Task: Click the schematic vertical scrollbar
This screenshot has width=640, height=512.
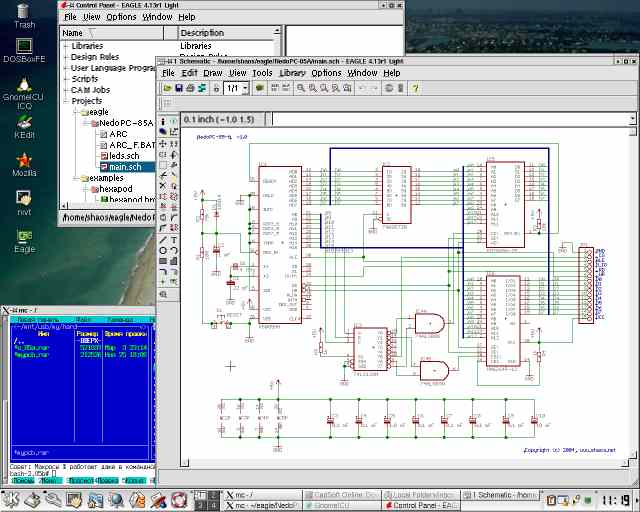Action: point(633,292)
